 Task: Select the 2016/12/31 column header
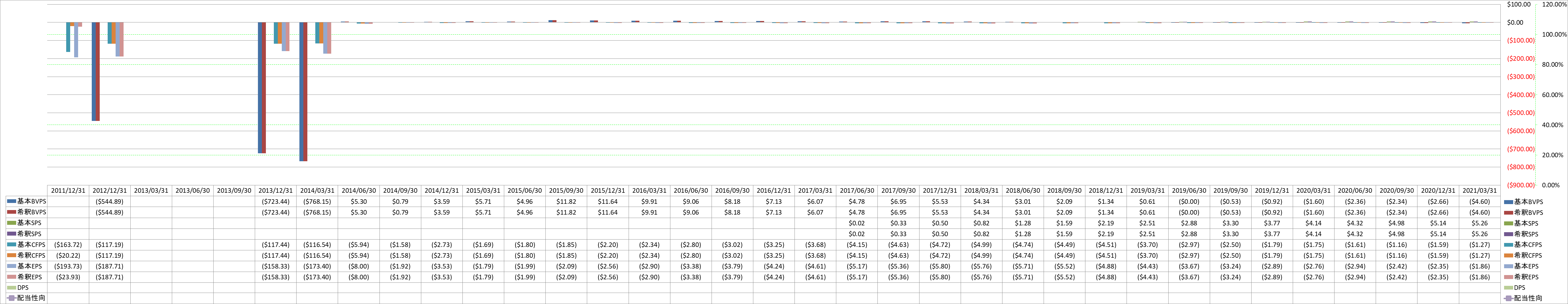[x=774, y=191]
